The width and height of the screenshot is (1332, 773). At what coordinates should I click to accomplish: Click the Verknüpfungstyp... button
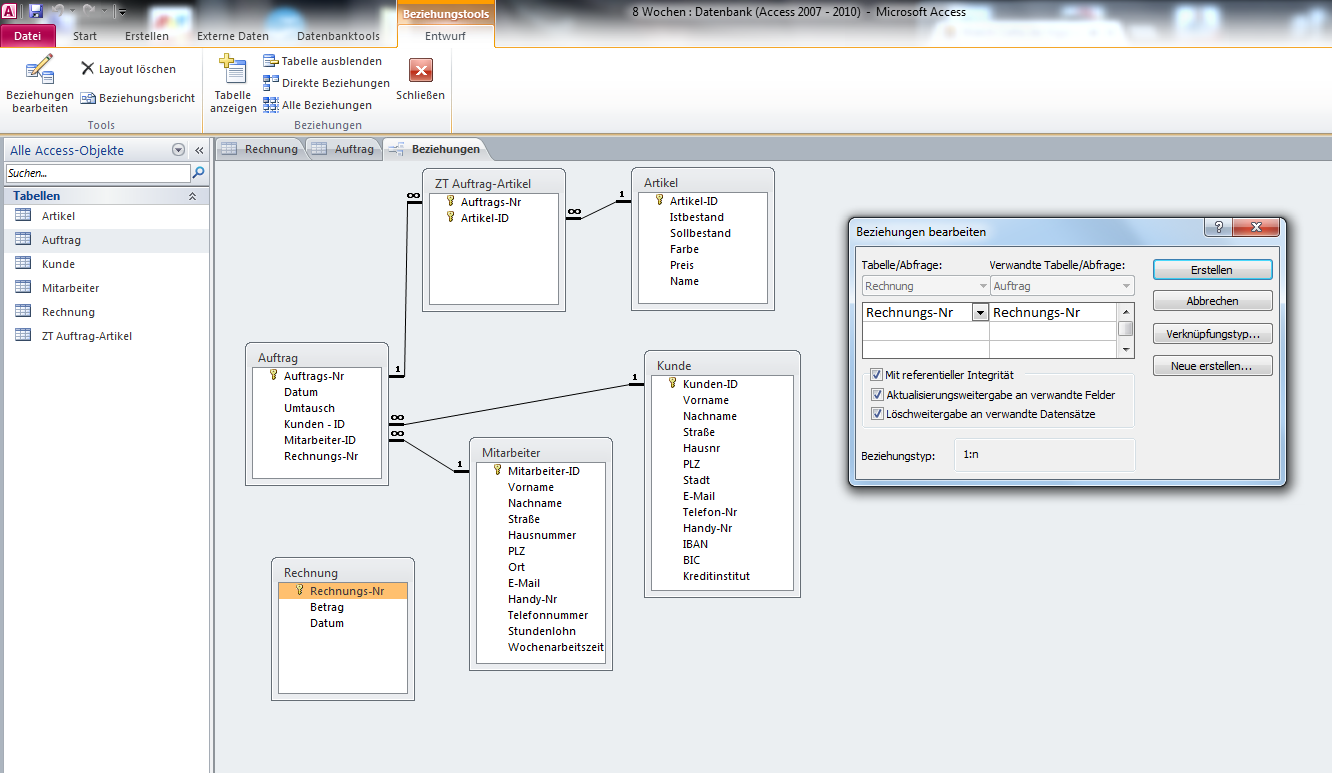[1212, 334]
